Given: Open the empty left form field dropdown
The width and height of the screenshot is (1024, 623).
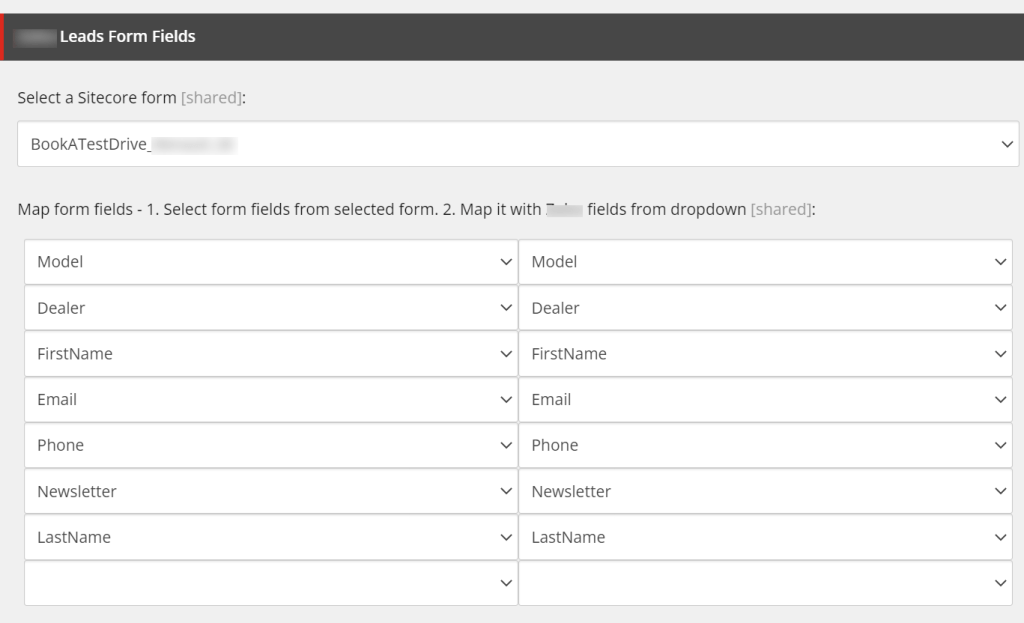Looking at the screenshot, I should [271, 583].
